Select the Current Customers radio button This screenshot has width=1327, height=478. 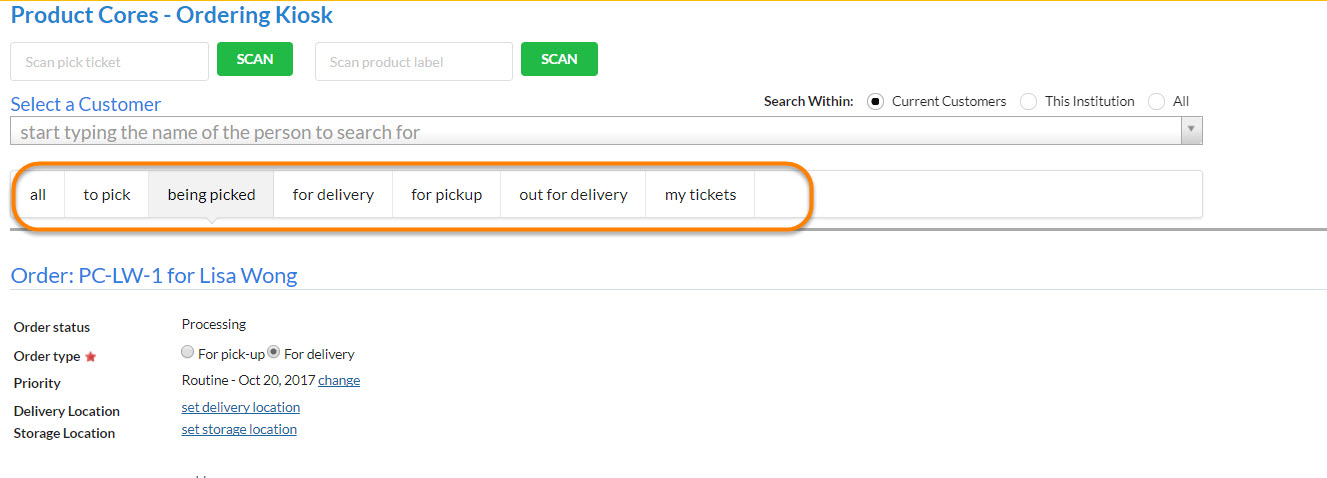(x=876, y=101)
